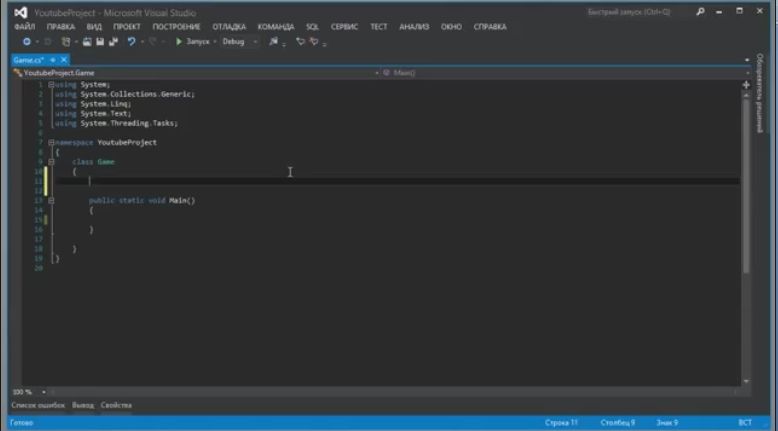Click the System.Collections.Generic using line
The width and height of the screenshot is (778, 431).
pos(125,94)
